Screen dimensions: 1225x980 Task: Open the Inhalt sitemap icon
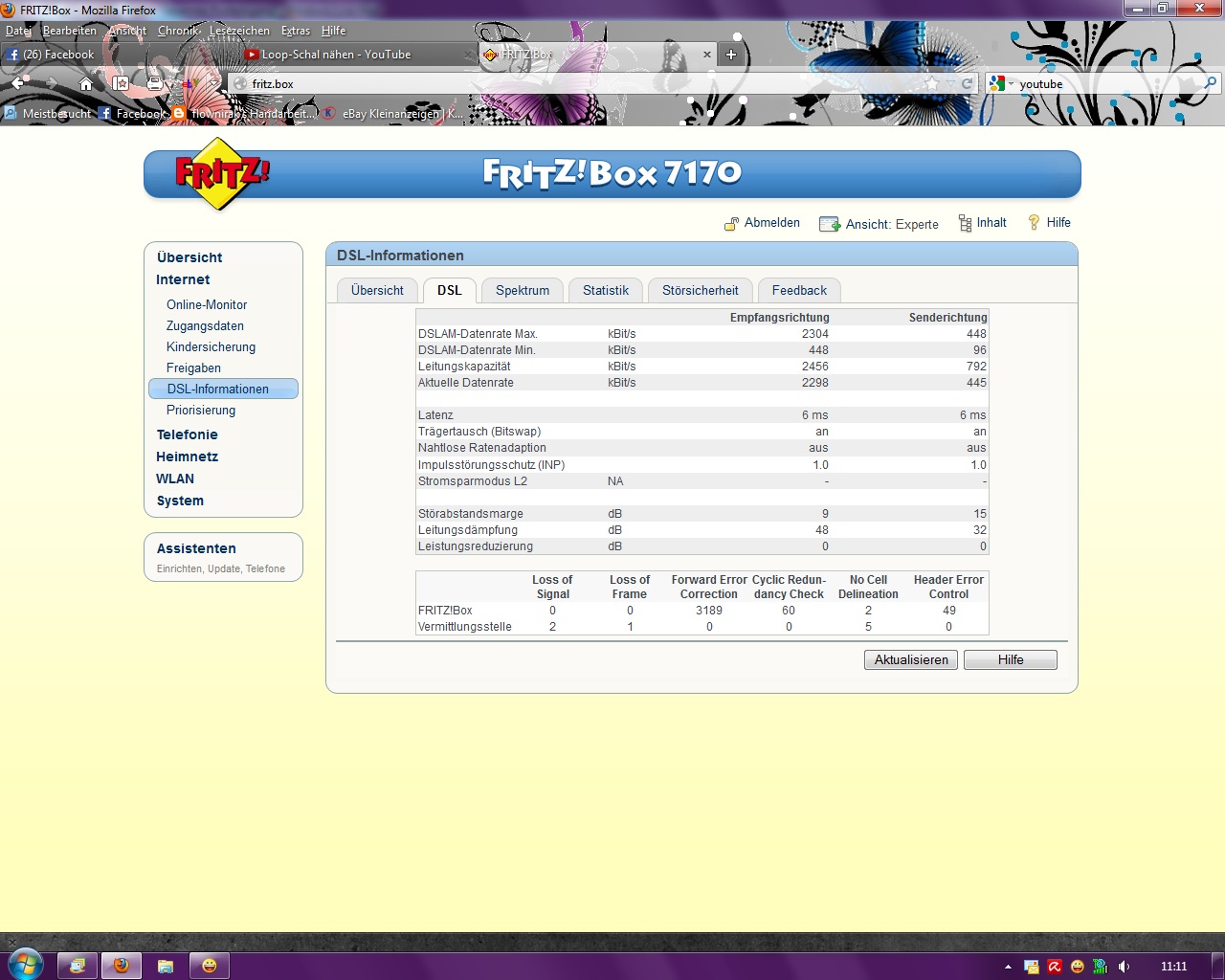click(x=965, y=223)
